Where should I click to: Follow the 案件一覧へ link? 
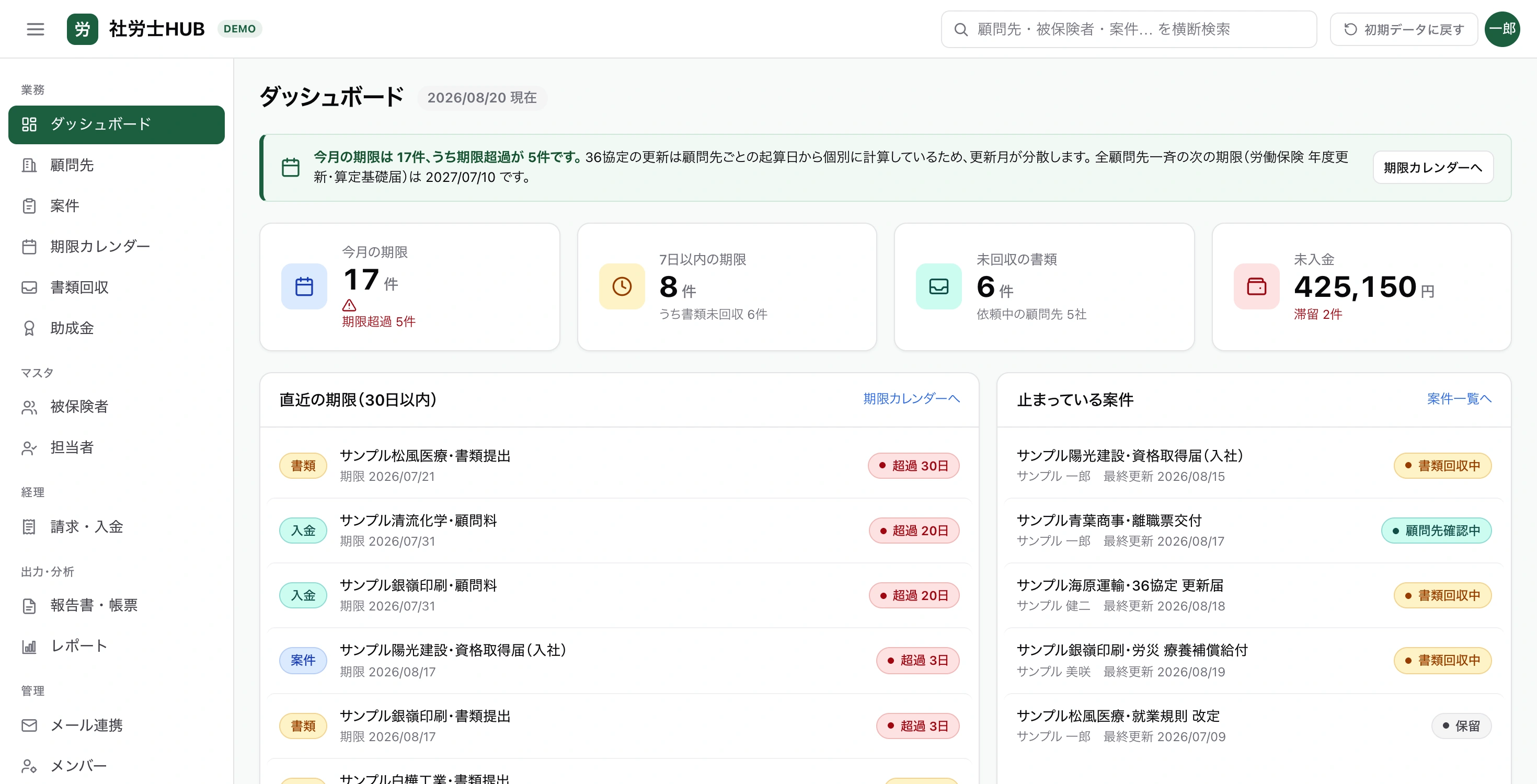tap(1459, 399)
